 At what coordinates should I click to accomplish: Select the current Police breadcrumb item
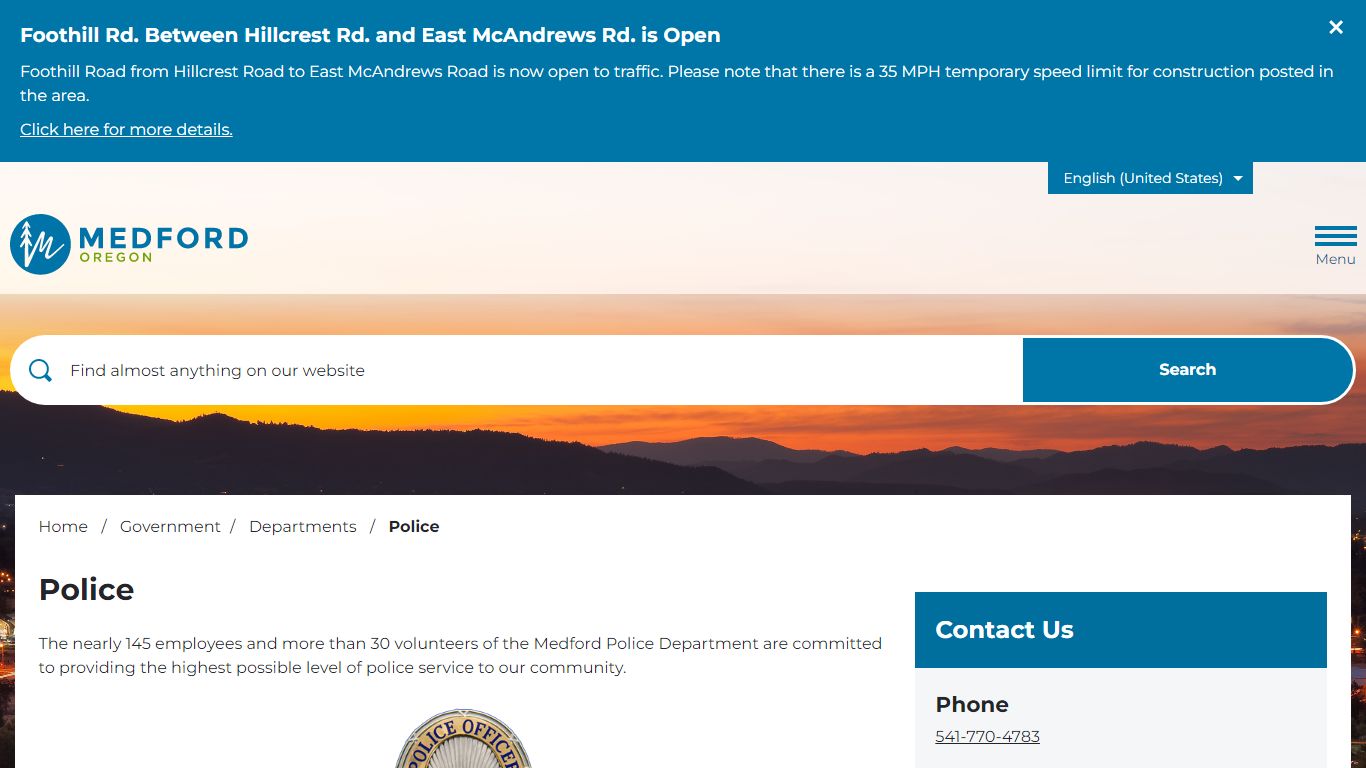coord(414,526)
